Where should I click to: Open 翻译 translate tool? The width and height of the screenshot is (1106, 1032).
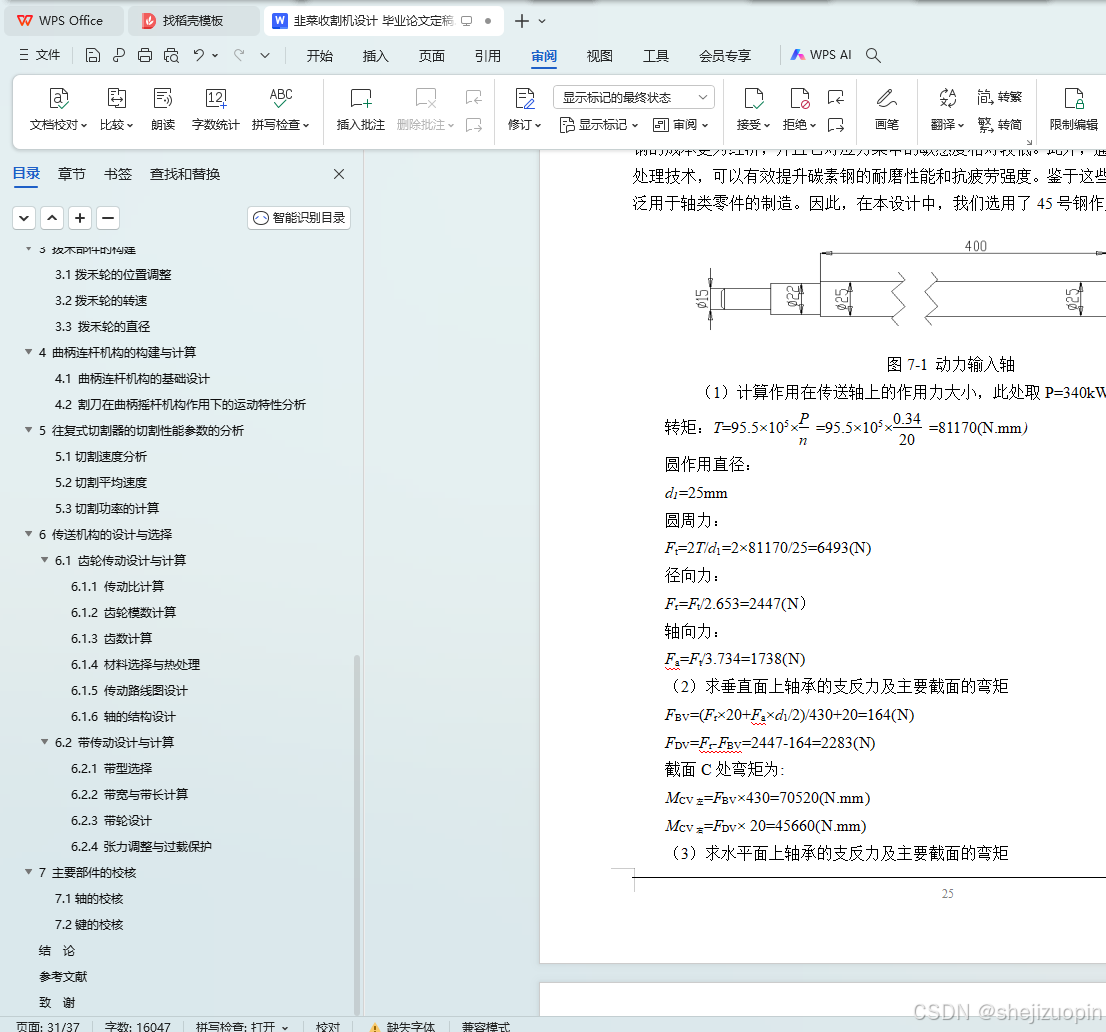coord(947,109)
